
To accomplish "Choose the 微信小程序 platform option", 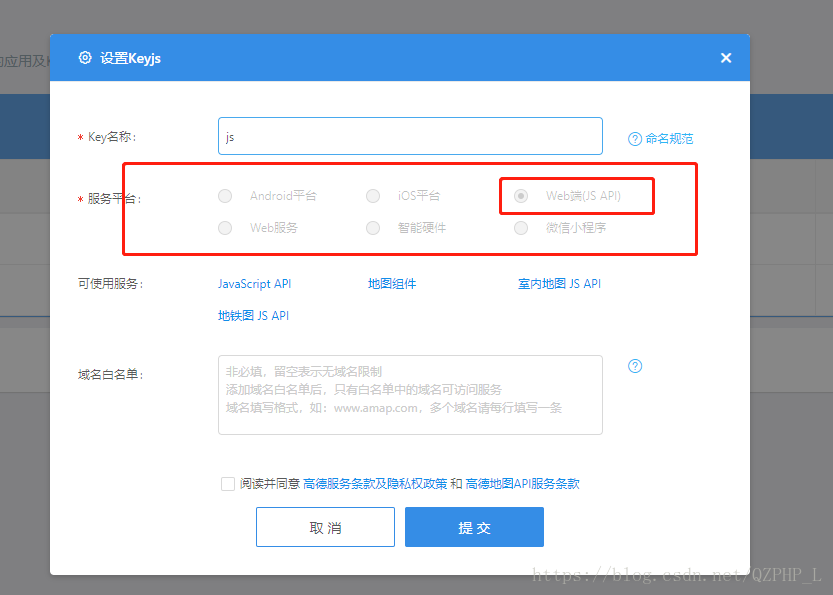I will [x=521, y=228].
